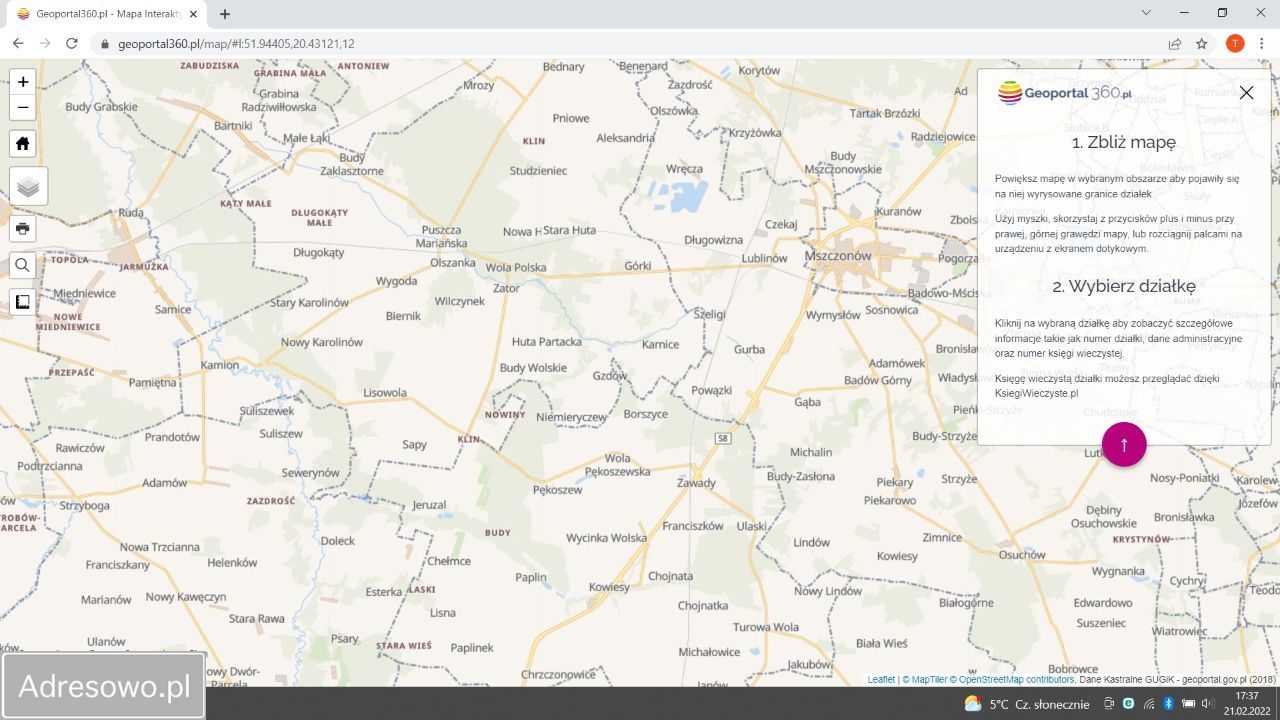The height and width of the screenshot is (720, 1280).
Task: Open the Chrome profile avatar menu
Action: point(1235,44)
